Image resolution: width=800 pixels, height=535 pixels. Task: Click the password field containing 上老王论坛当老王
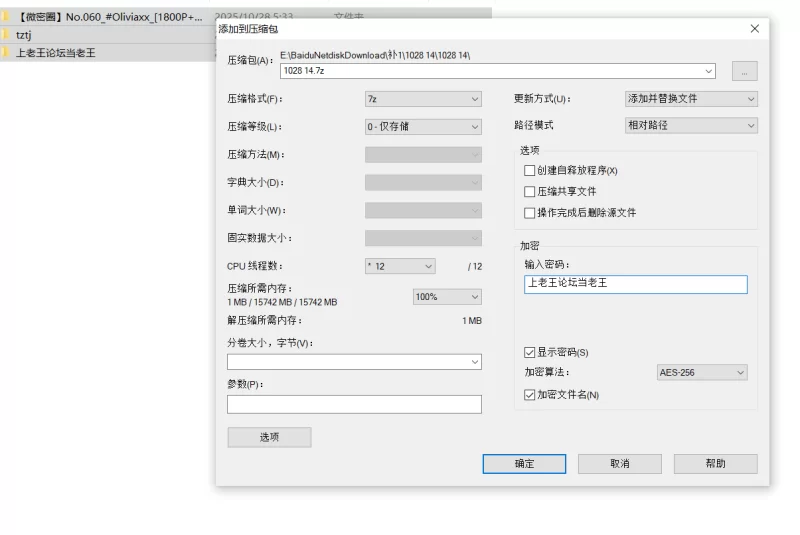[x=636, y=284]
